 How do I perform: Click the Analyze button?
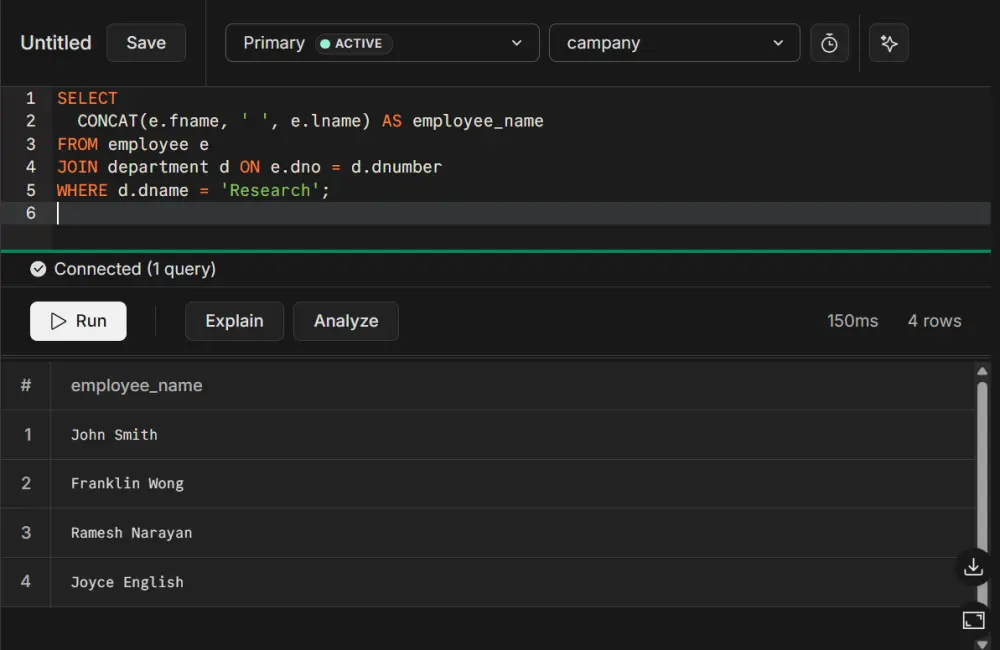[345, 321]
